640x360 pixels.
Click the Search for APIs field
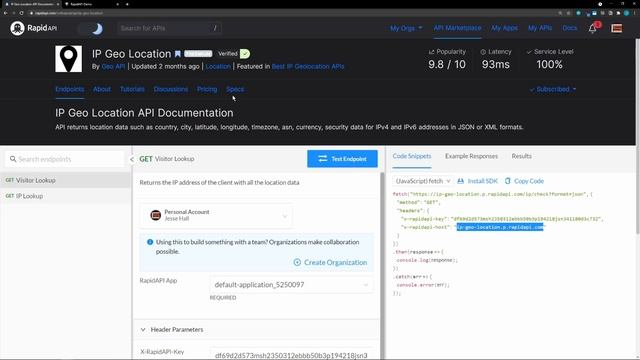(169, 28)
